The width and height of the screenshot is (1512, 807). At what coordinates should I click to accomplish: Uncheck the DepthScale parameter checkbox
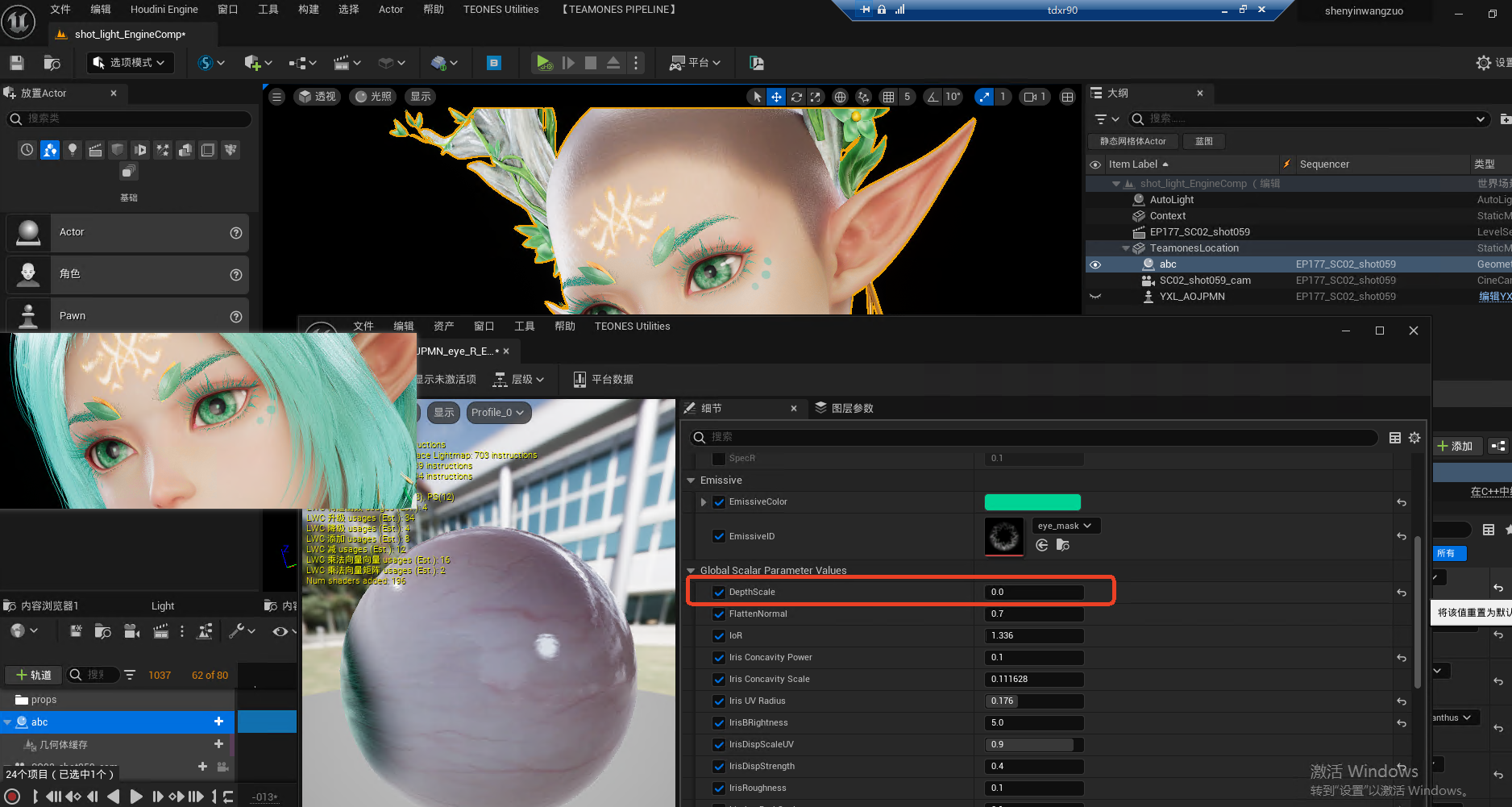point(719,593)
